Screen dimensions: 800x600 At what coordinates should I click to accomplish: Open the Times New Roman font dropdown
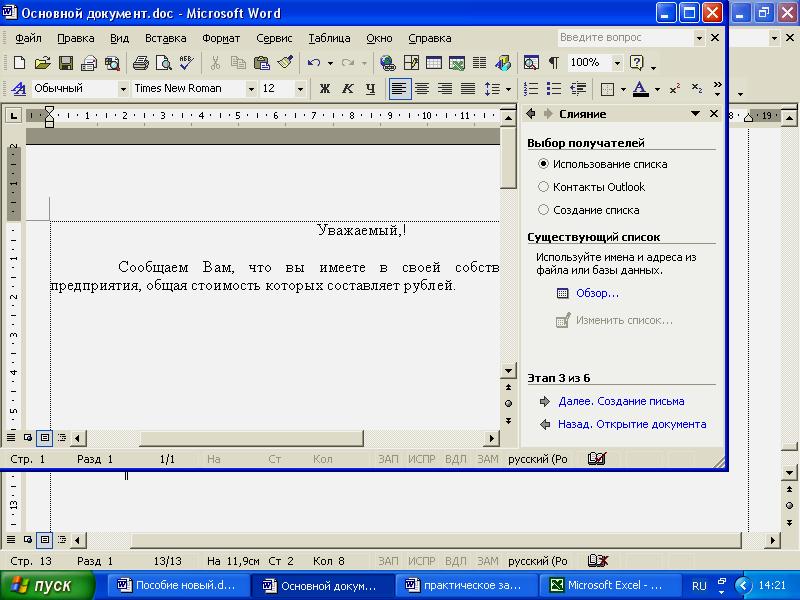pyautogui.click(x=251, y=89)
